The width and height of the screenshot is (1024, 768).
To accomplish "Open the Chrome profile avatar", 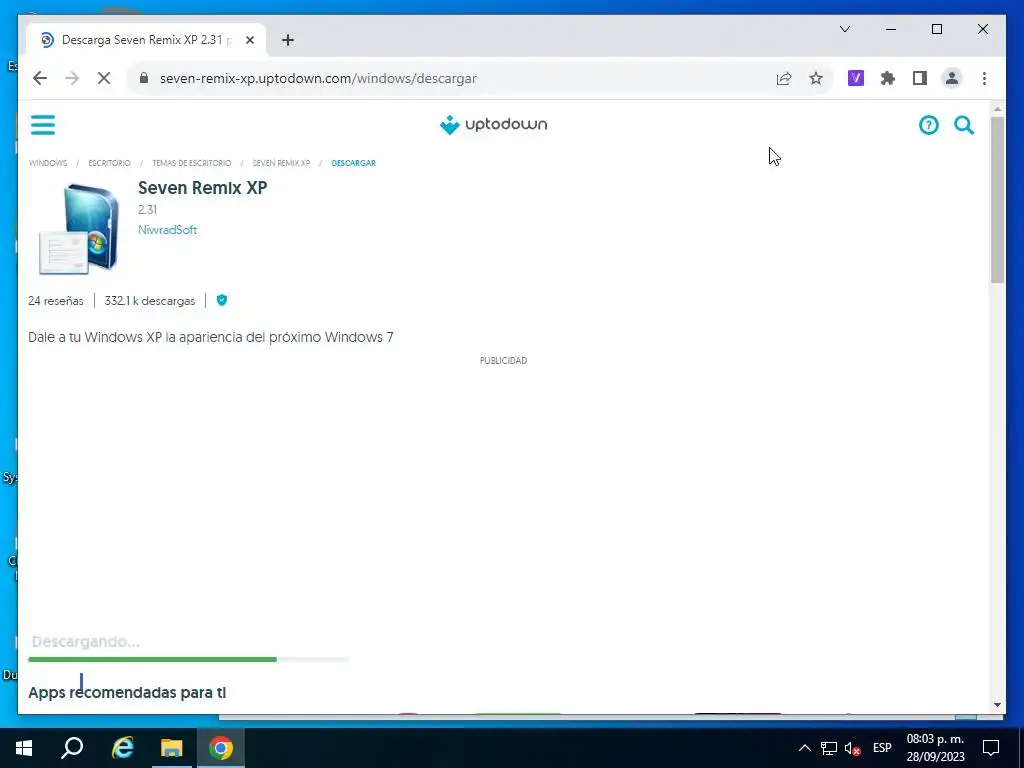I will (x=952, y=78).
